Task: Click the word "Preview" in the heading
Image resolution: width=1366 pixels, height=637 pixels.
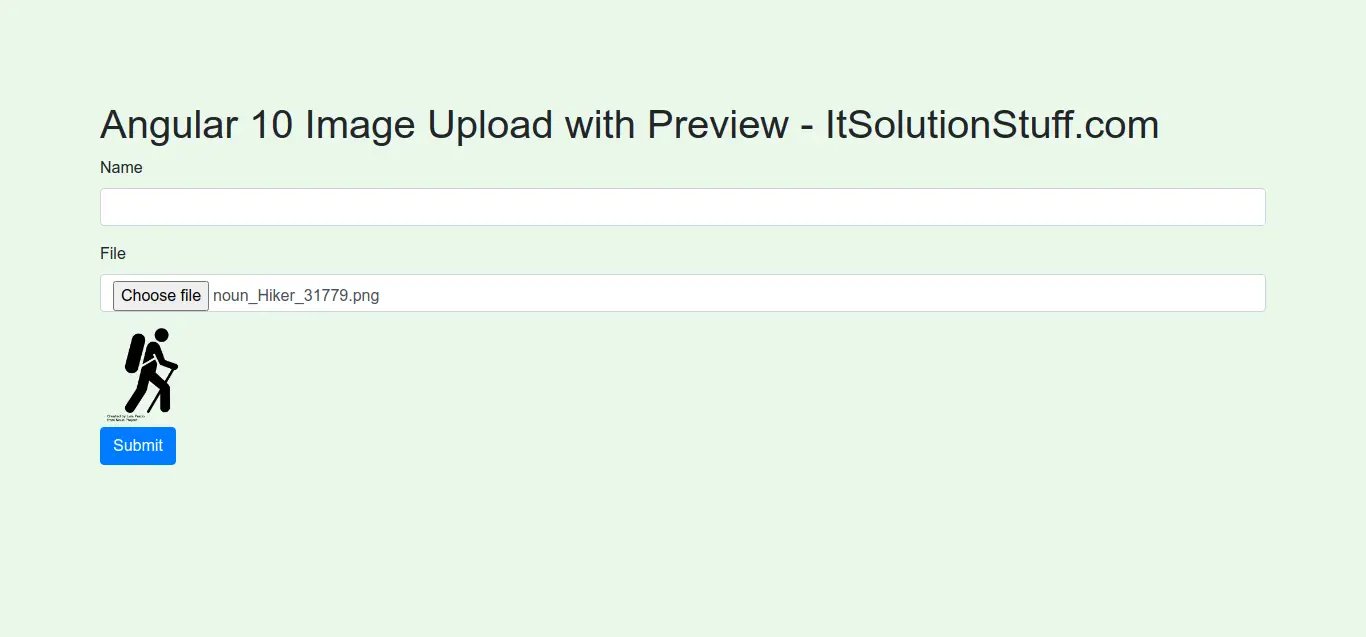Action: pos(717,126)
